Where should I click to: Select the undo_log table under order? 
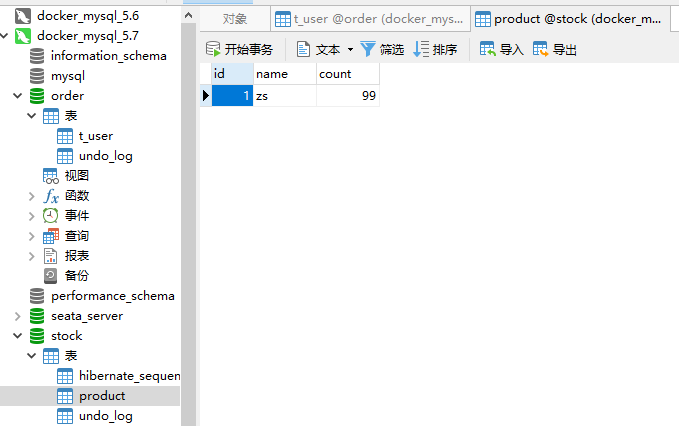[x=105, y=156]
